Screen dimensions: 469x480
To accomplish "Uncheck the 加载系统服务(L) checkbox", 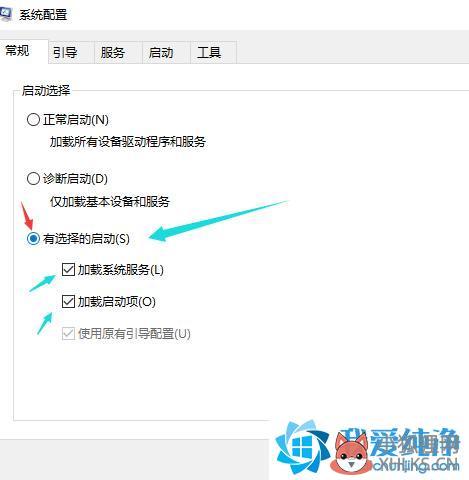I will 68,269.
